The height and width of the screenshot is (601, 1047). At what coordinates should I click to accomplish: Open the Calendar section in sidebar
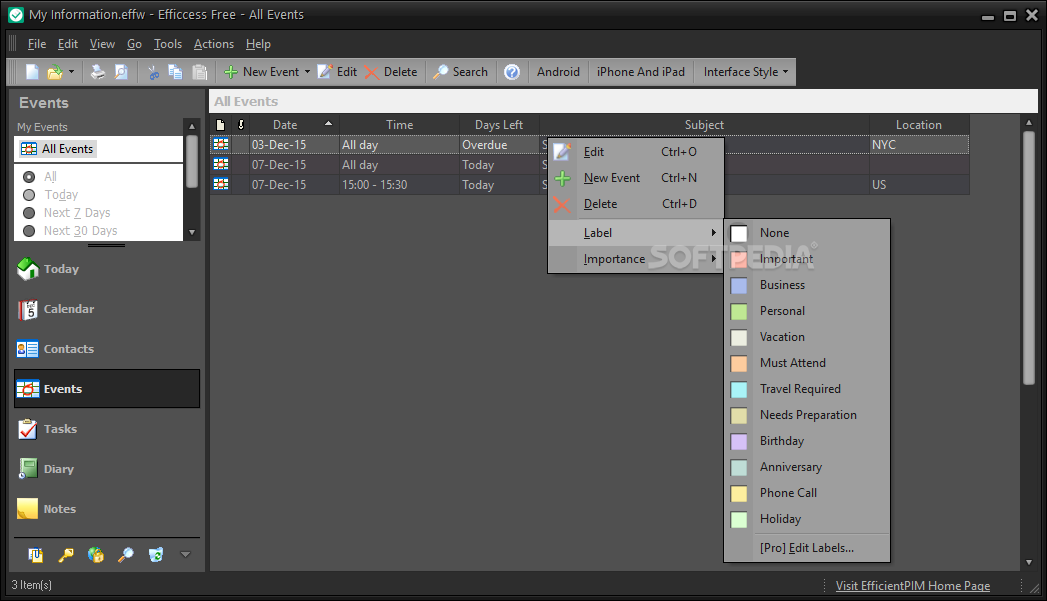107,309
